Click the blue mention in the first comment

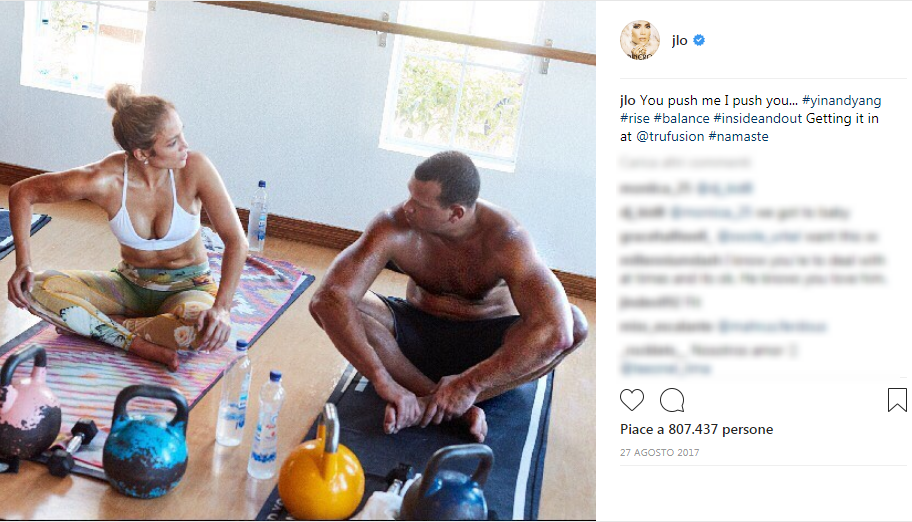725,188
